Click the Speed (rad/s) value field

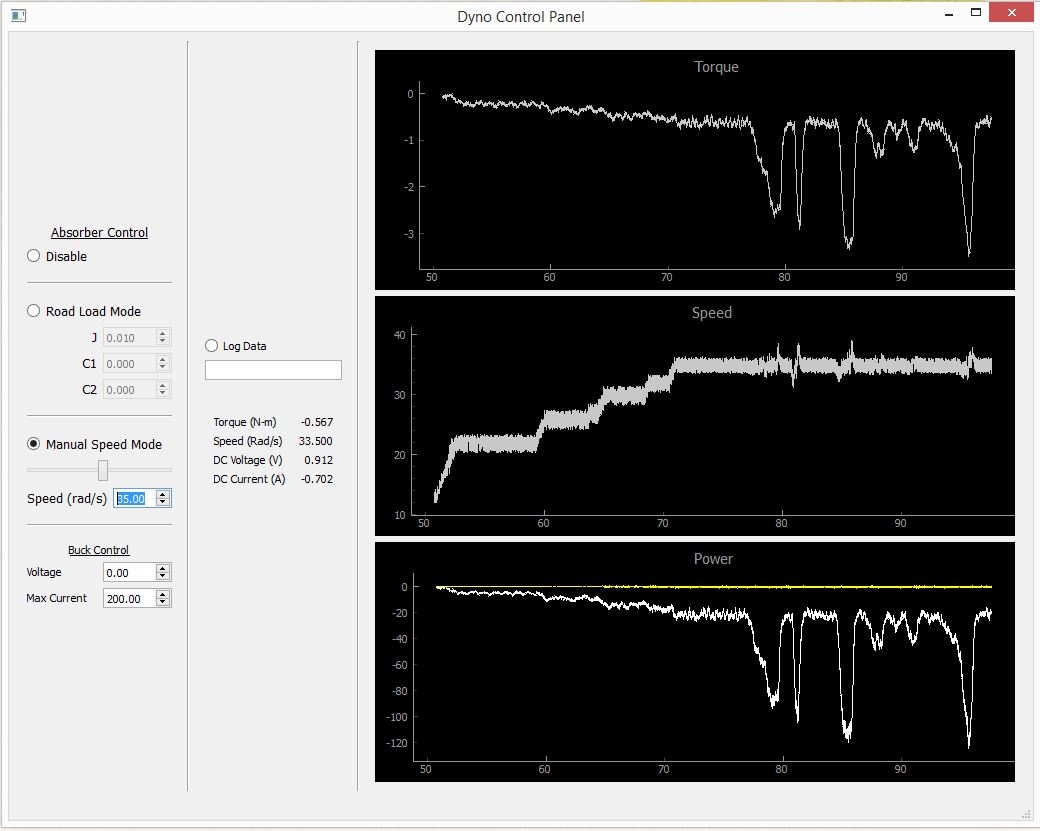(133, 498)
